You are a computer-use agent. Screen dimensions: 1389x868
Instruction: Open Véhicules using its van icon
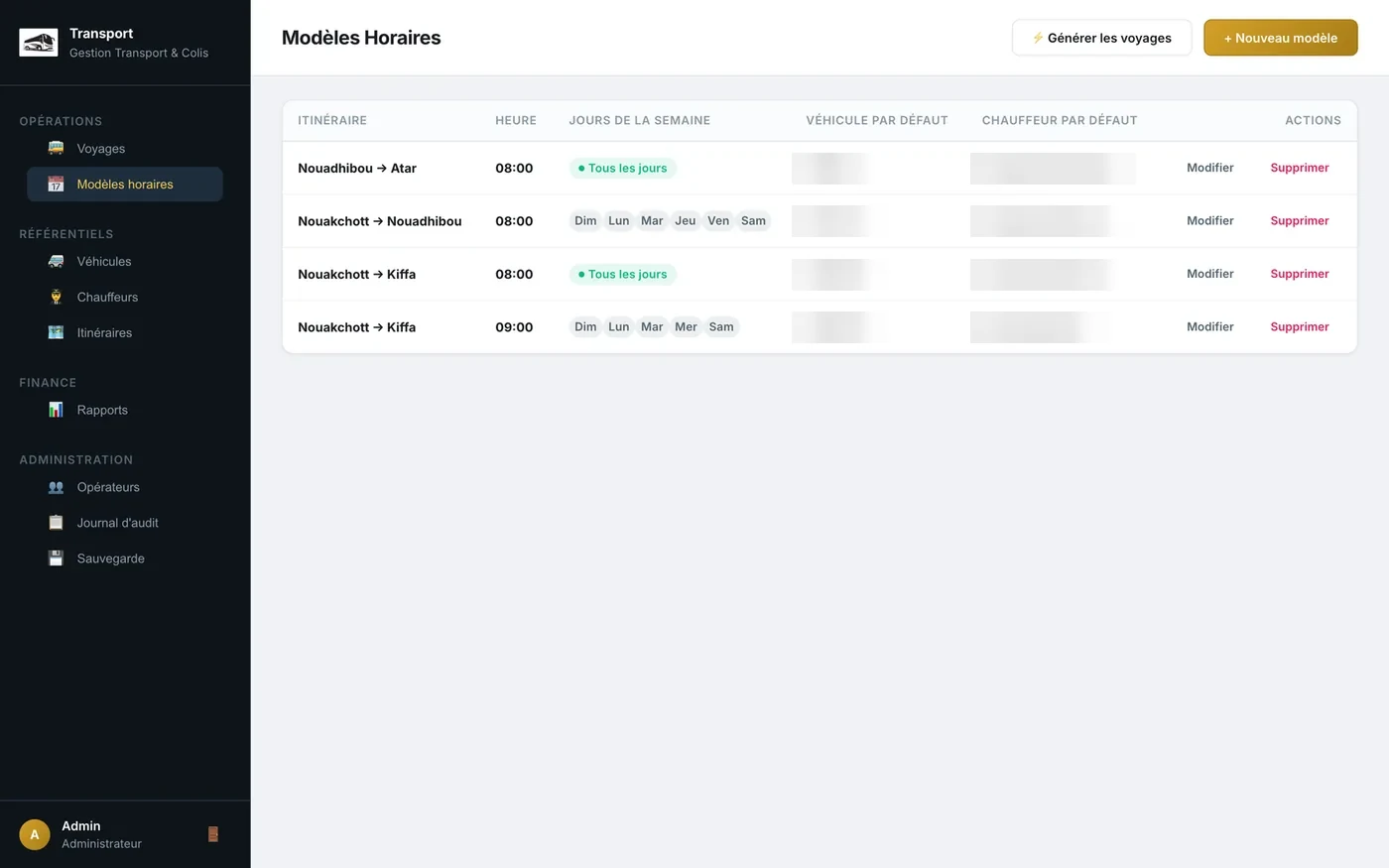[56, 262]
